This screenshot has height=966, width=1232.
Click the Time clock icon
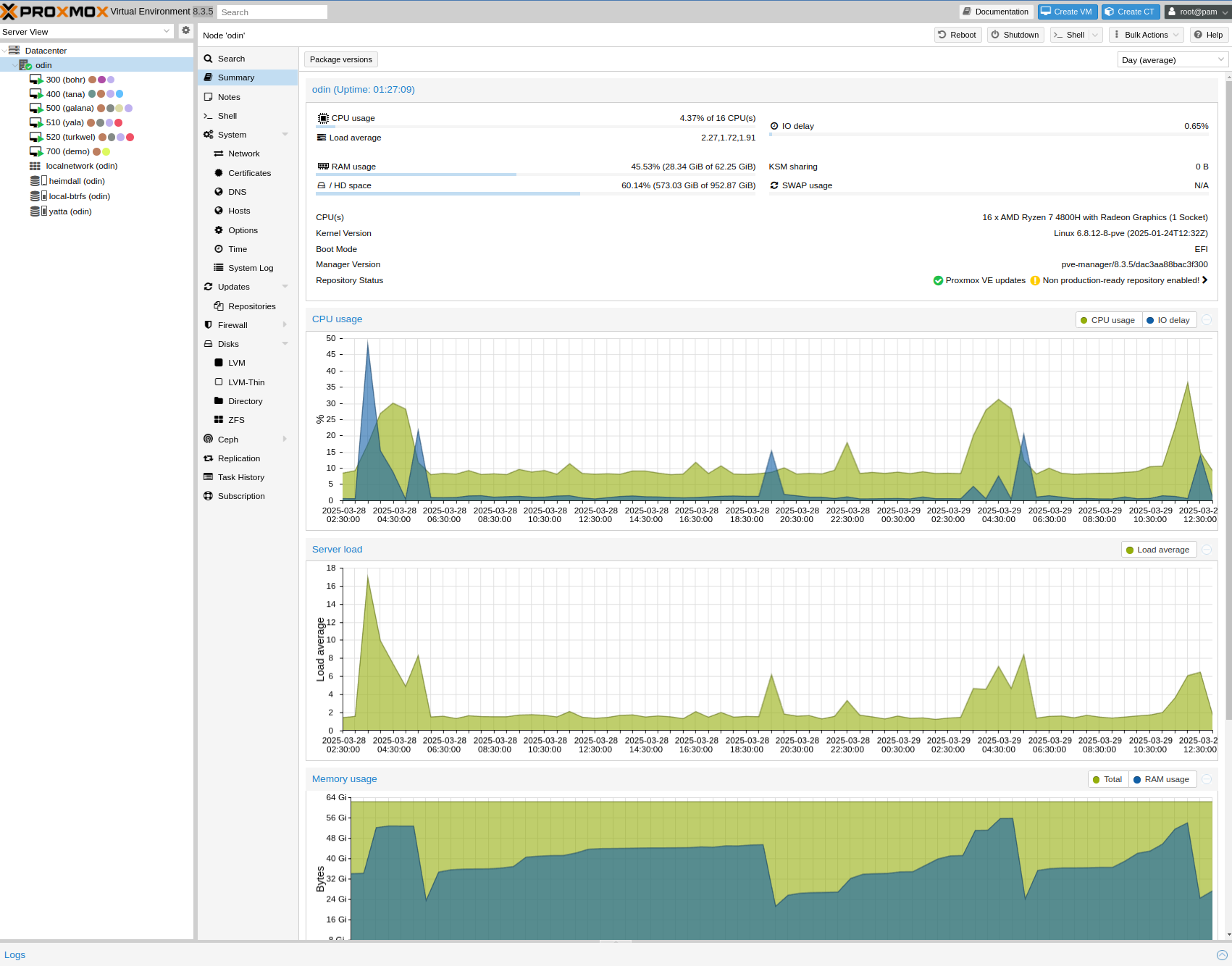click(219, 249)
